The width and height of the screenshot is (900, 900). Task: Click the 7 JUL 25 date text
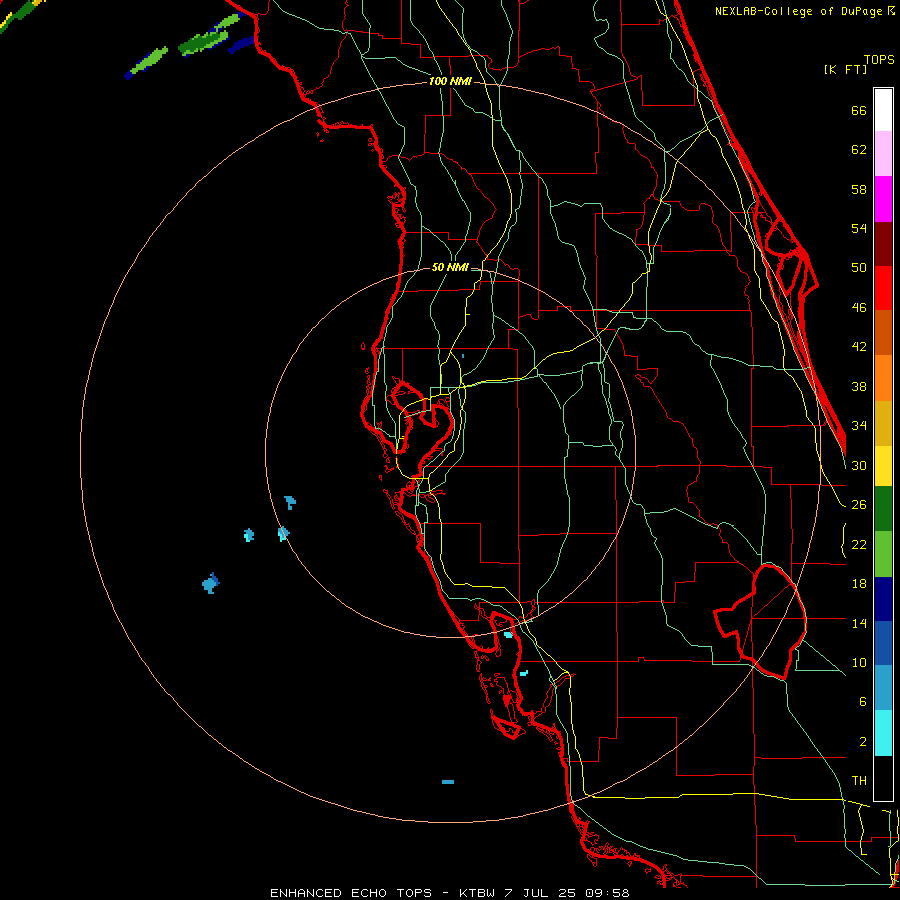542,893
